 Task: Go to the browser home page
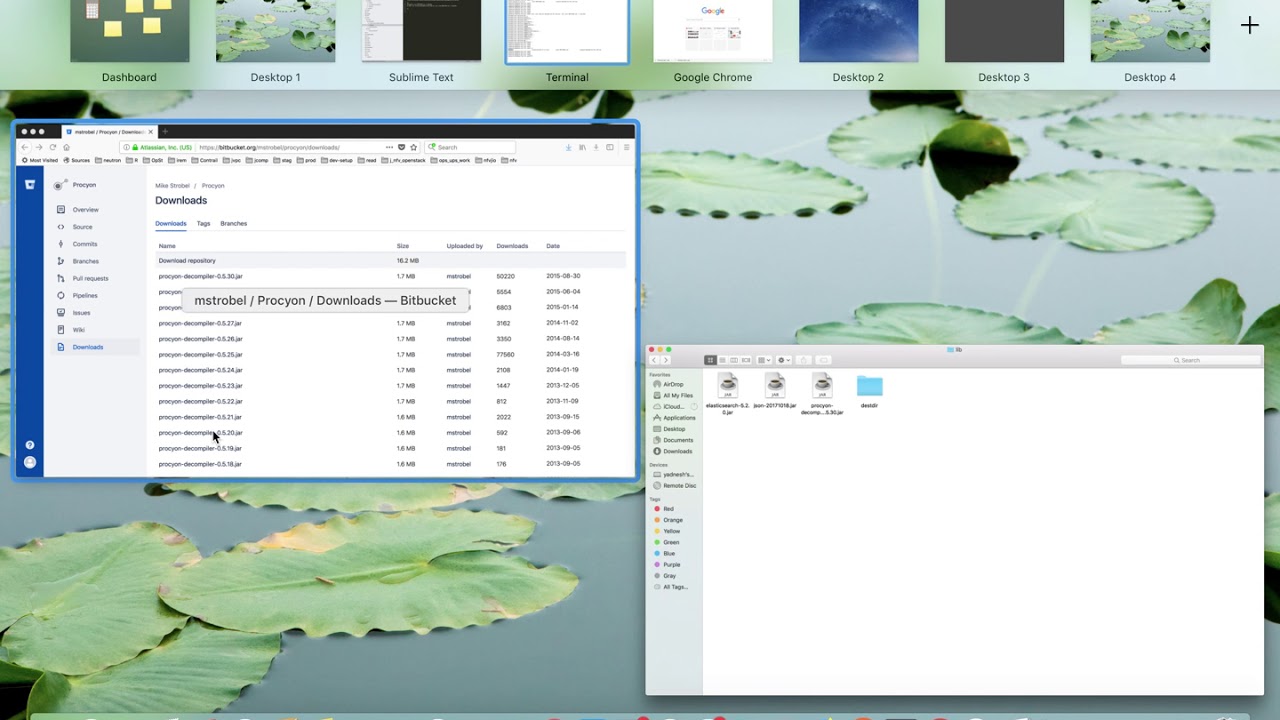pyautogui.click(x=66, y=147)
